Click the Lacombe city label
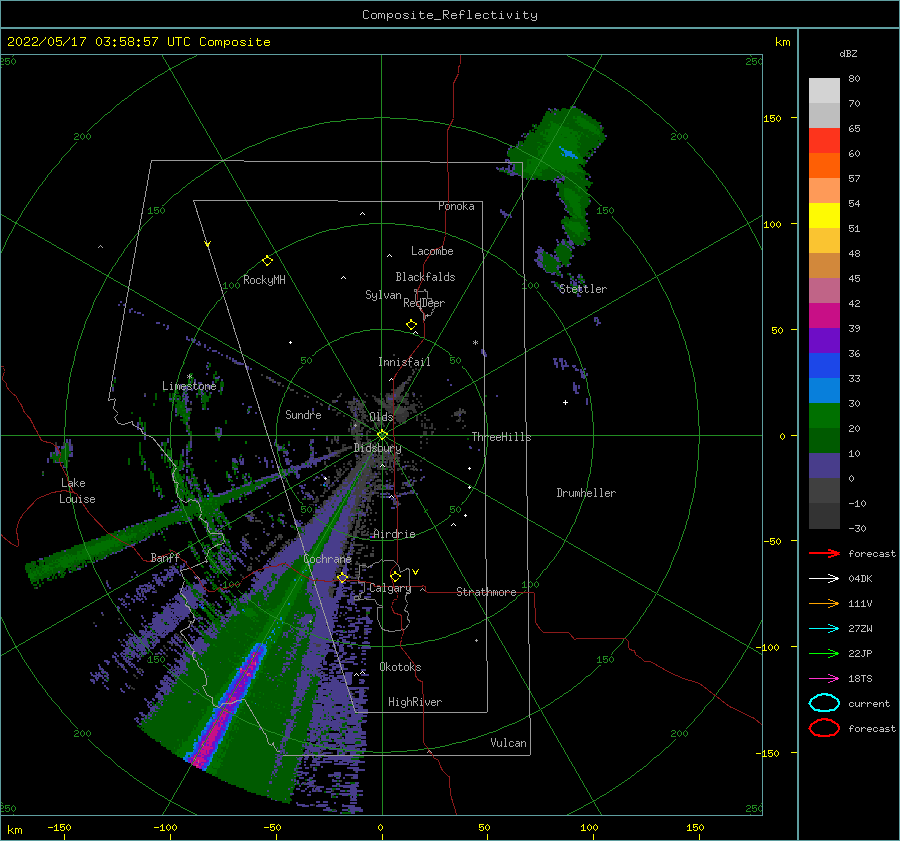900x841 pixels. 432,251
